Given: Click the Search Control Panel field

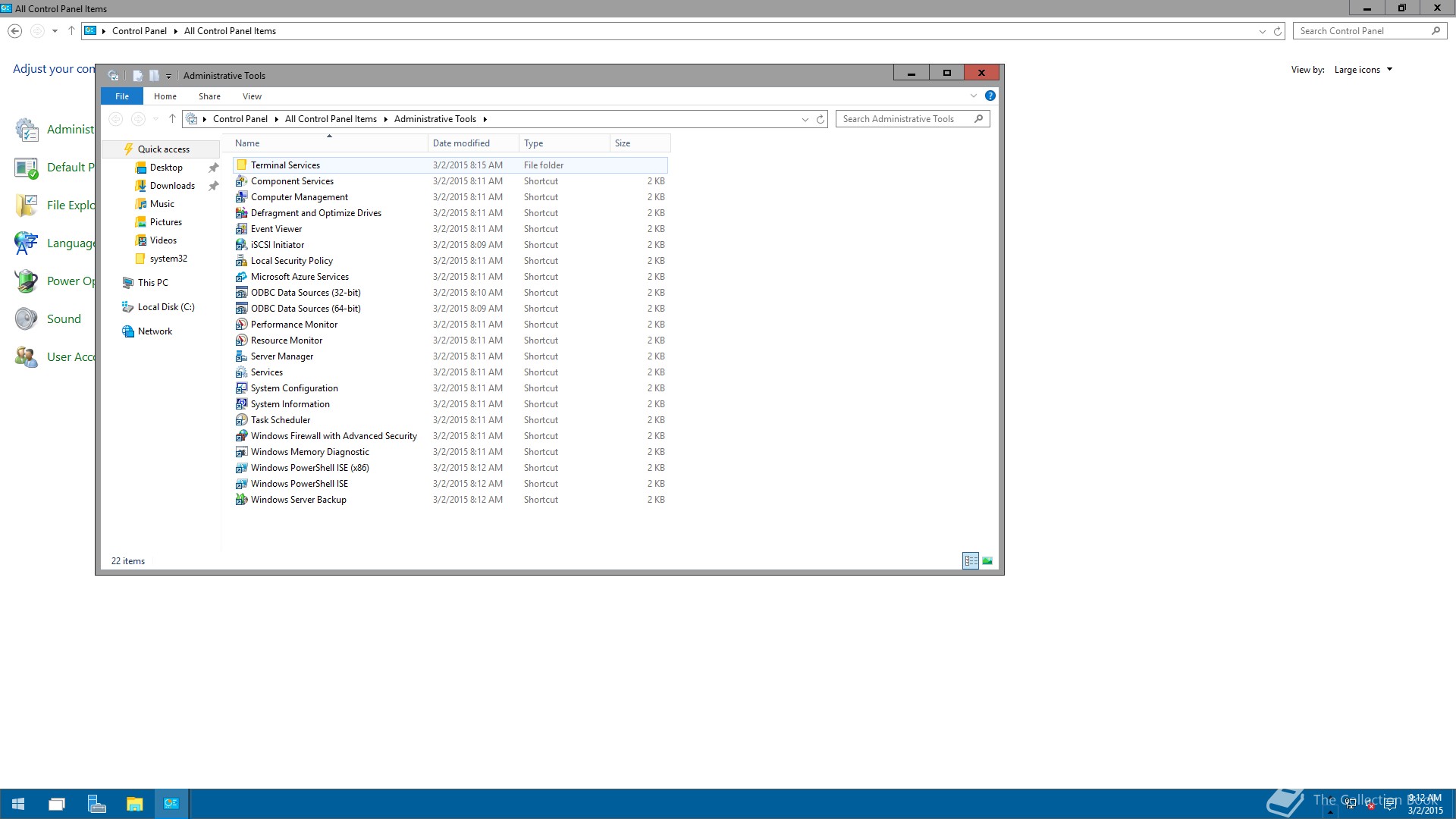Looking at the screenshot, I should pos(1370,31).
